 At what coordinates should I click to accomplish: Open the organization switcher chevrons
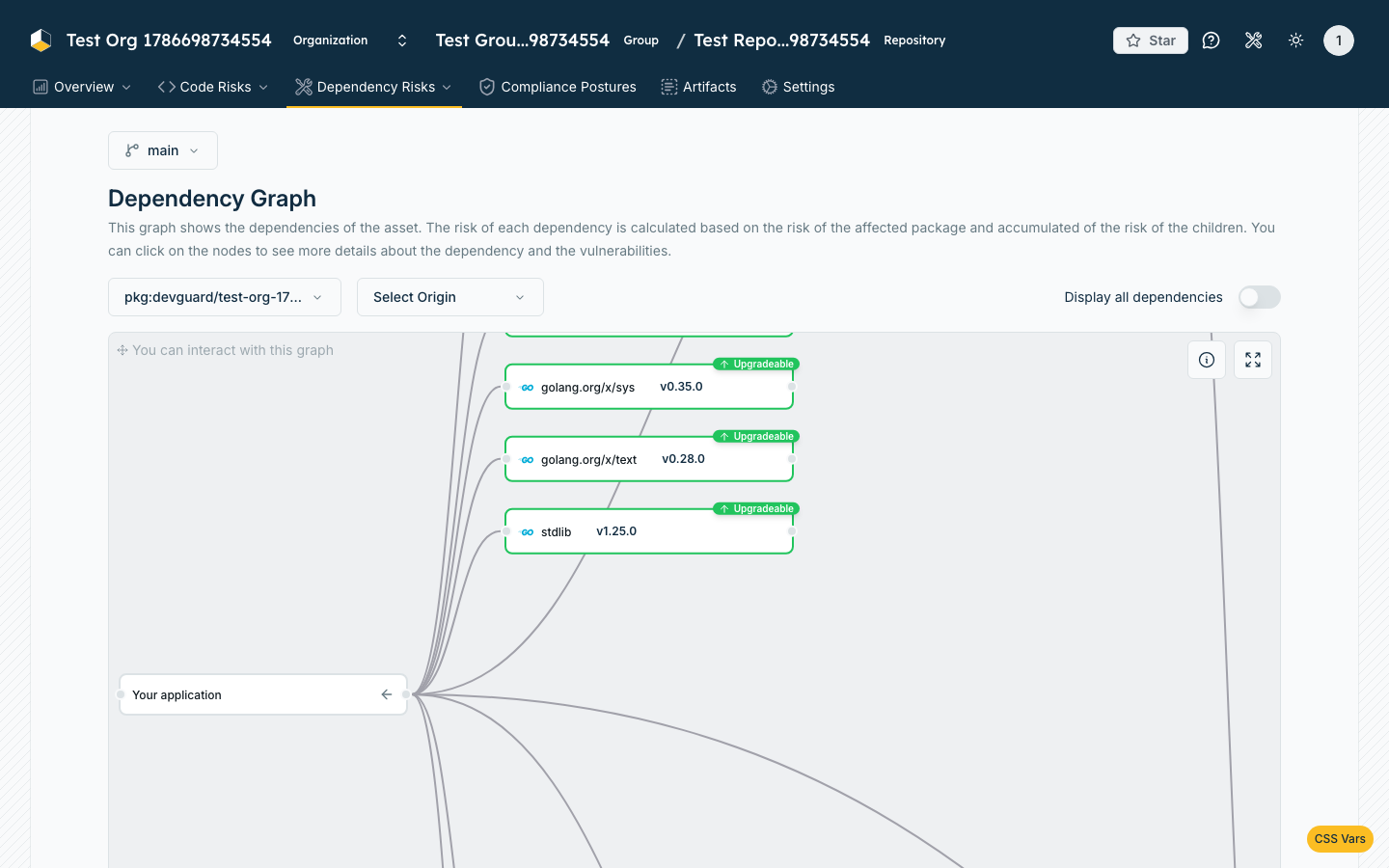click(402, 41)
